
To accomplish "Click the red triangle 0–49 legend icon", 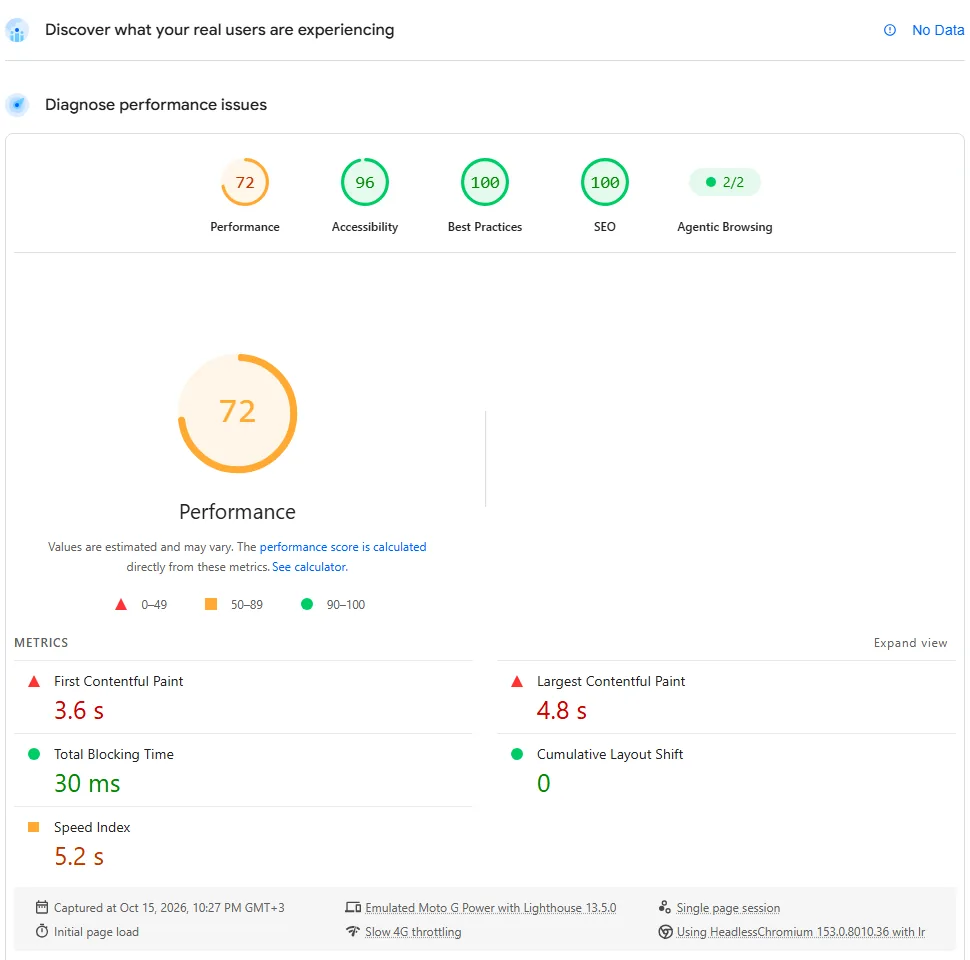I will [x=121, y=604].
